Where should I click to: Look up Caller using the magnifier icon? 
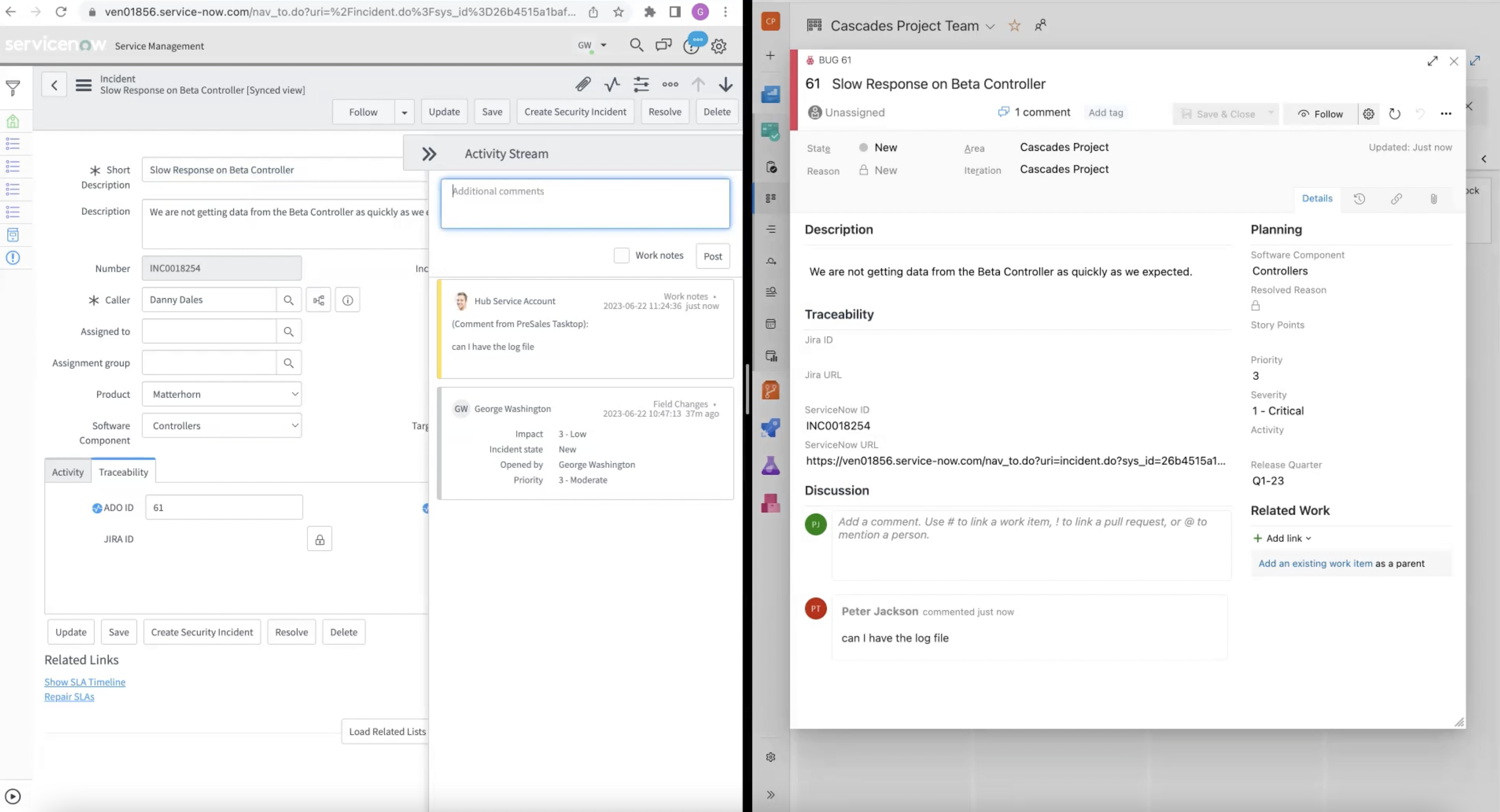pos(288,300)
